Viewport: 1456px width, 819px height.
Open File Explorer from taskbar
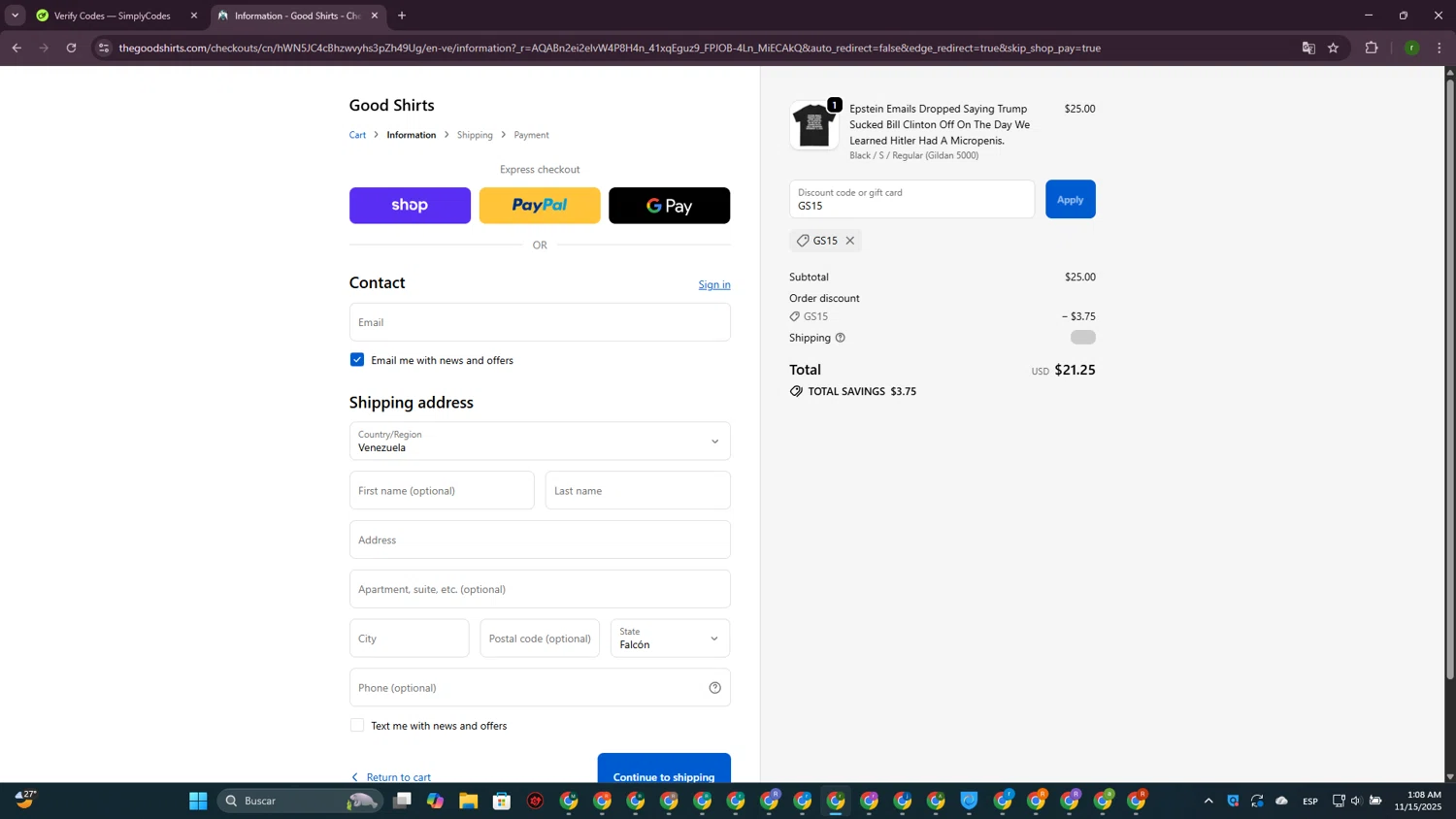click(x=469, y=801)
